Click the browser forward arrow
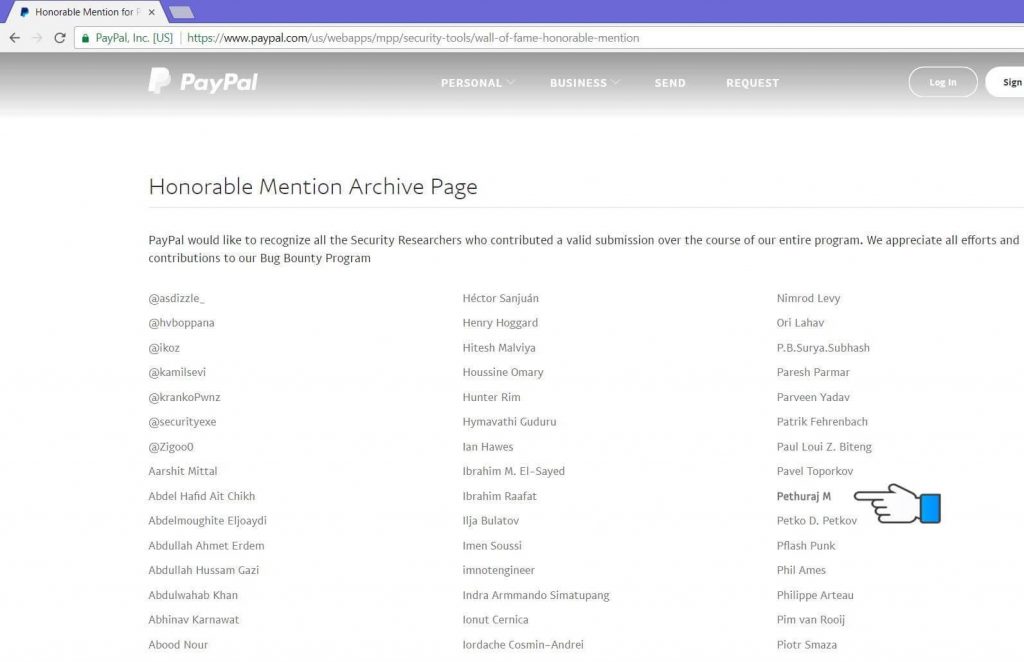This screenshot has height=662, width=1024. [37, 38]
